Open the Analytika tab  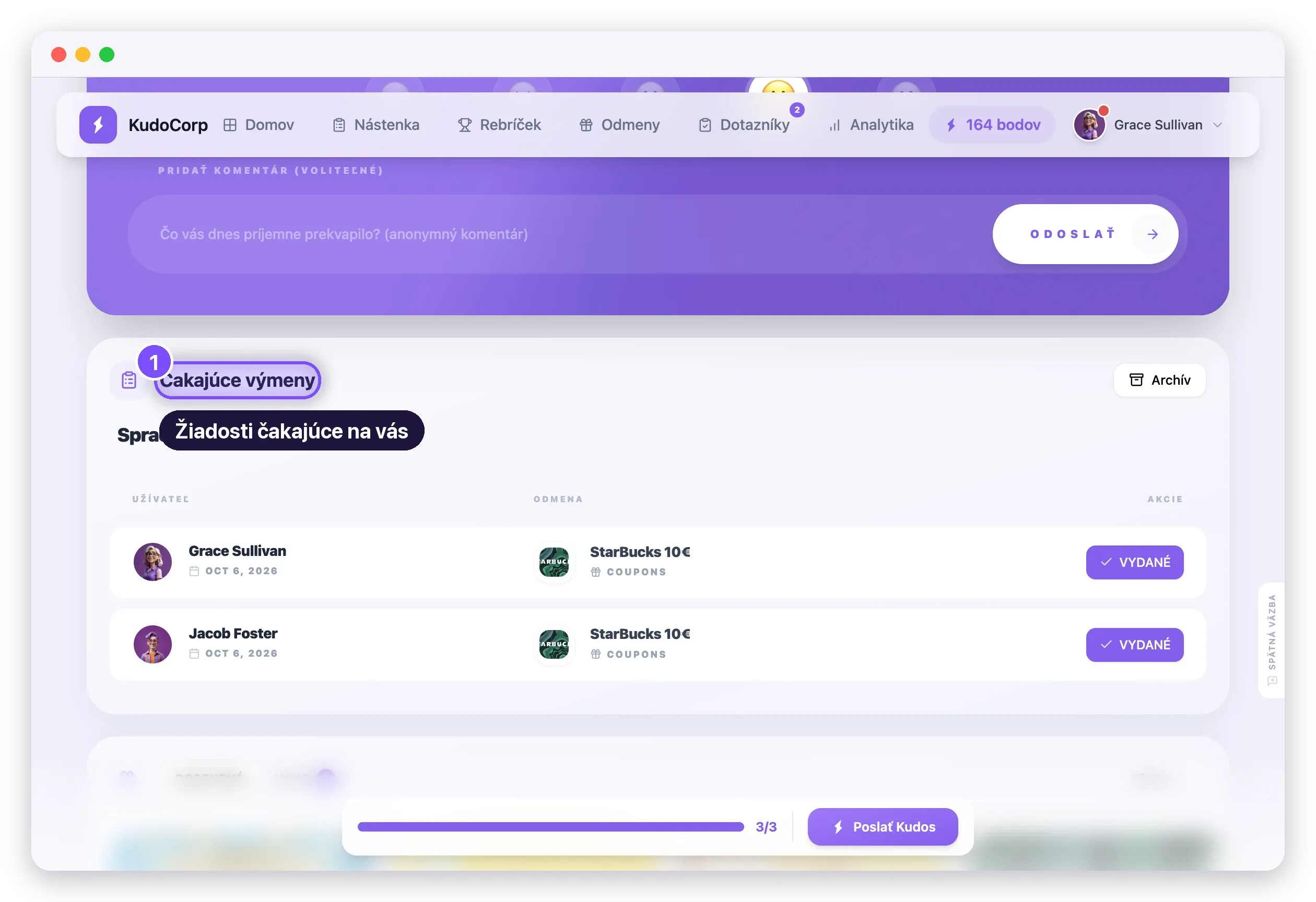(871, 124)
